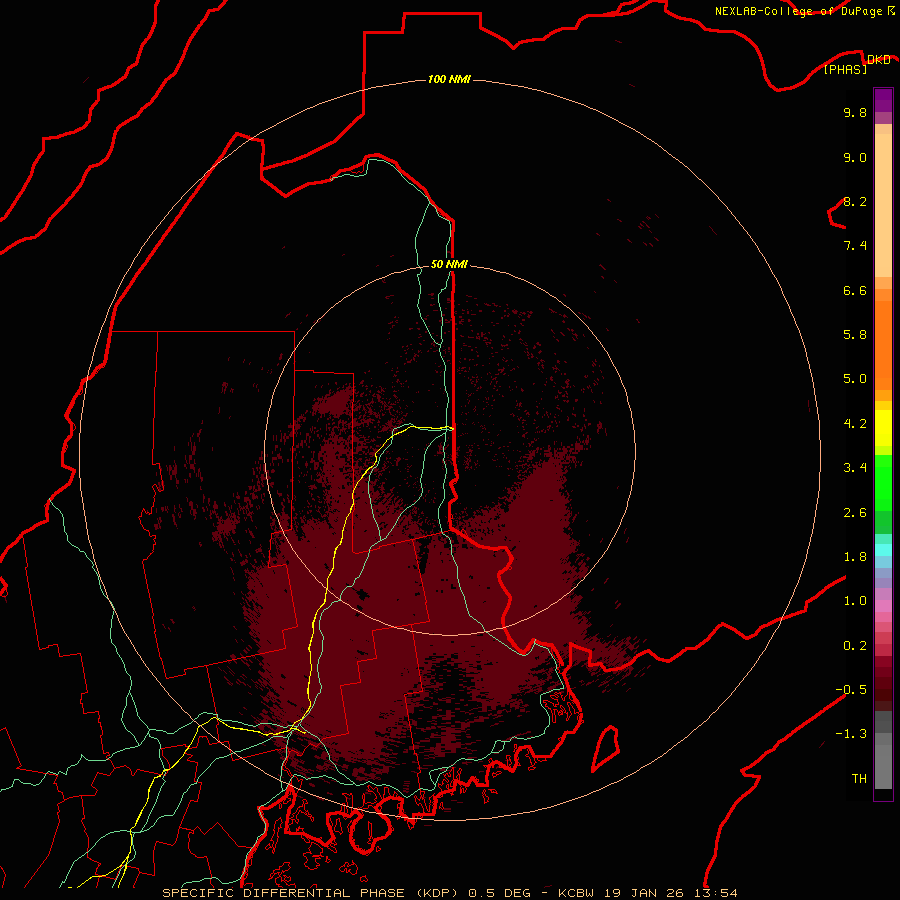The width and height of the screenshot is (900, 900).
Task: Pick the cyan band on the color scale
Action: [883, 550]
